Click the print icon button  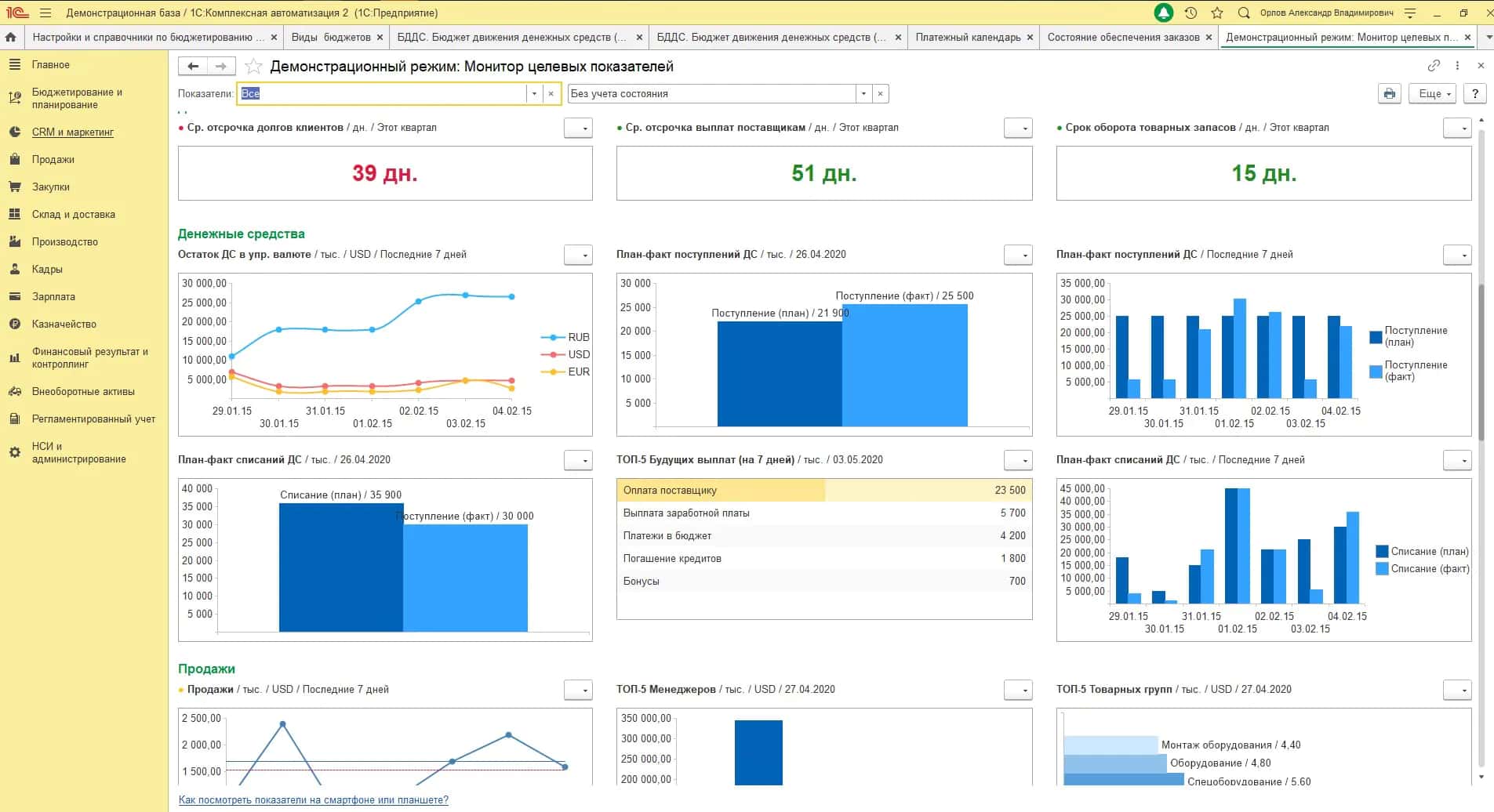(x=1389, y=93)
